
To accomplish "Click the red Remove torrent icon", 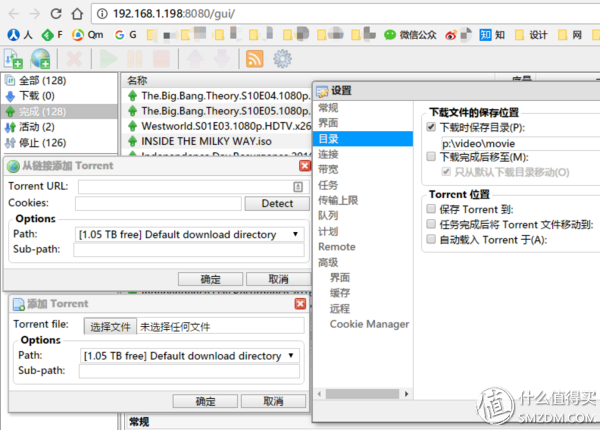I will point(74,59).
